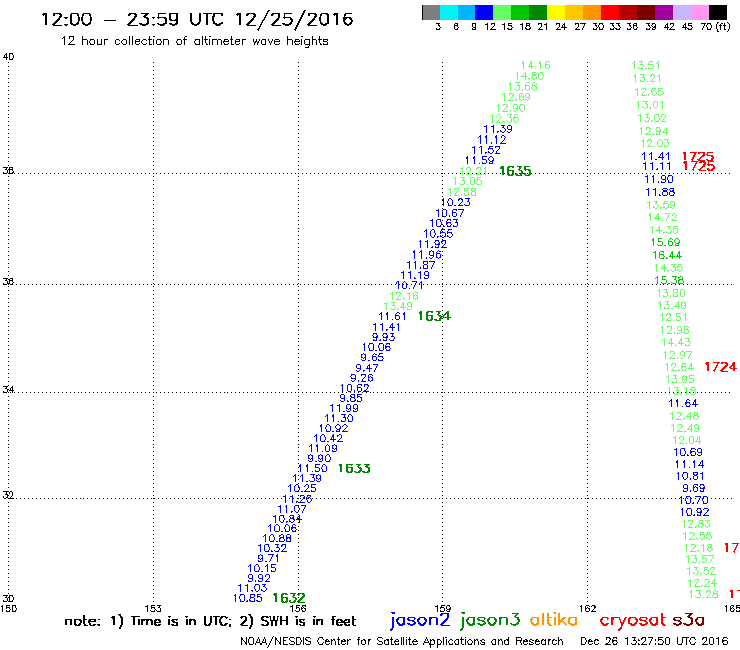Screen dimensions: 740x650
Task: Click the '15.38' wave height value
Action: coord(669,280)
